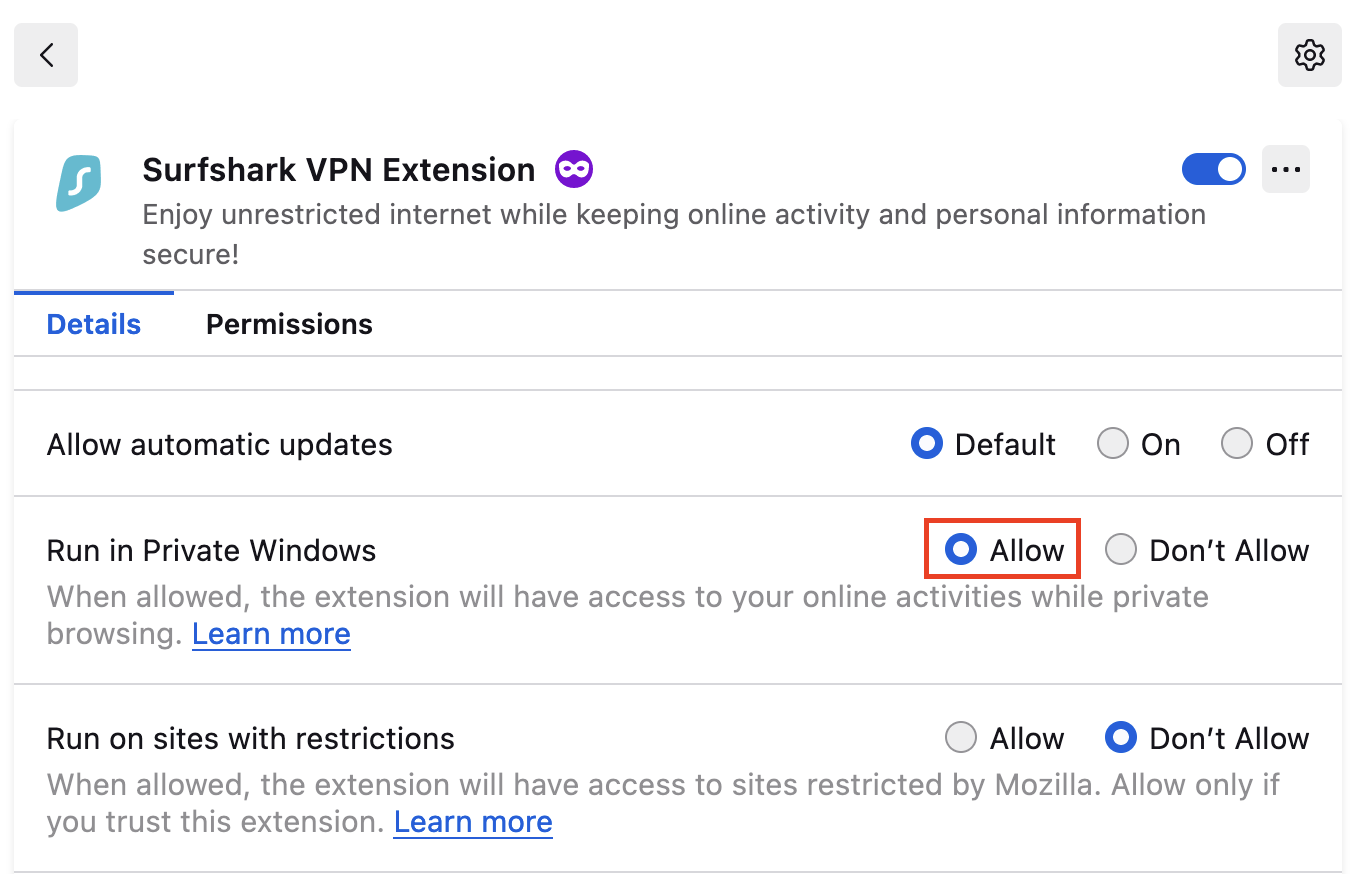Open Learn more about restricted sites
This screenshot has width=1352, height=874.
coord(472,821)
